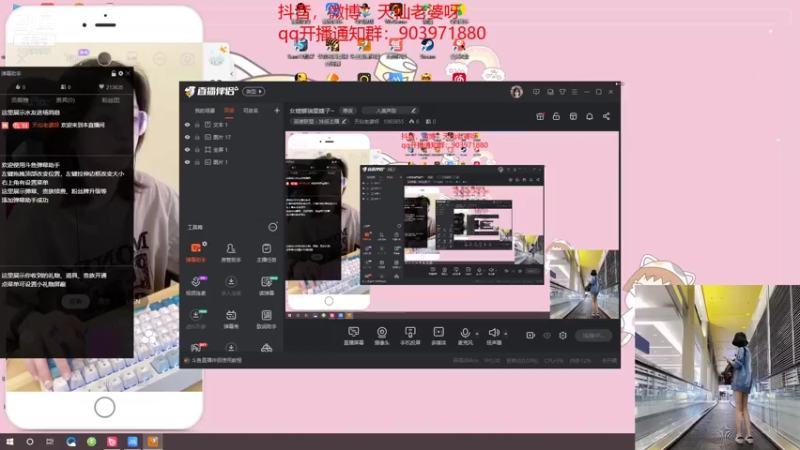Lock the 图片 1 layer
Viewport: 800px width, 450px height.
(x=197, y=162)
